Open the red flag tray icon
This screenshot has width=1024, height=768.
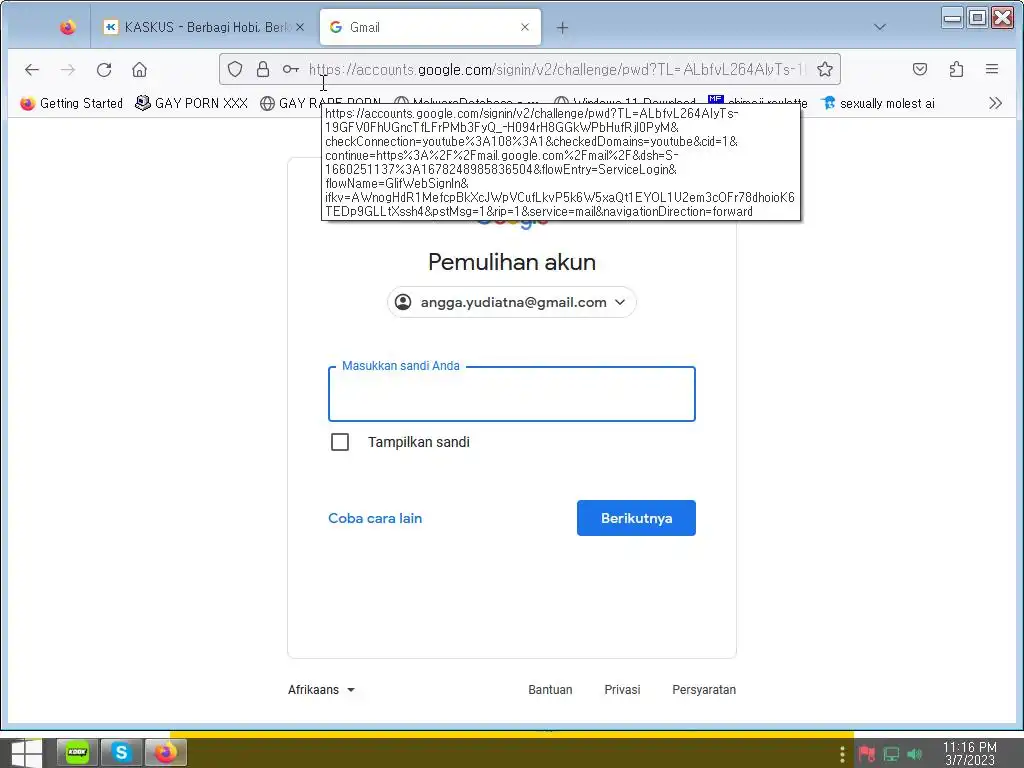tap(867, 754)
